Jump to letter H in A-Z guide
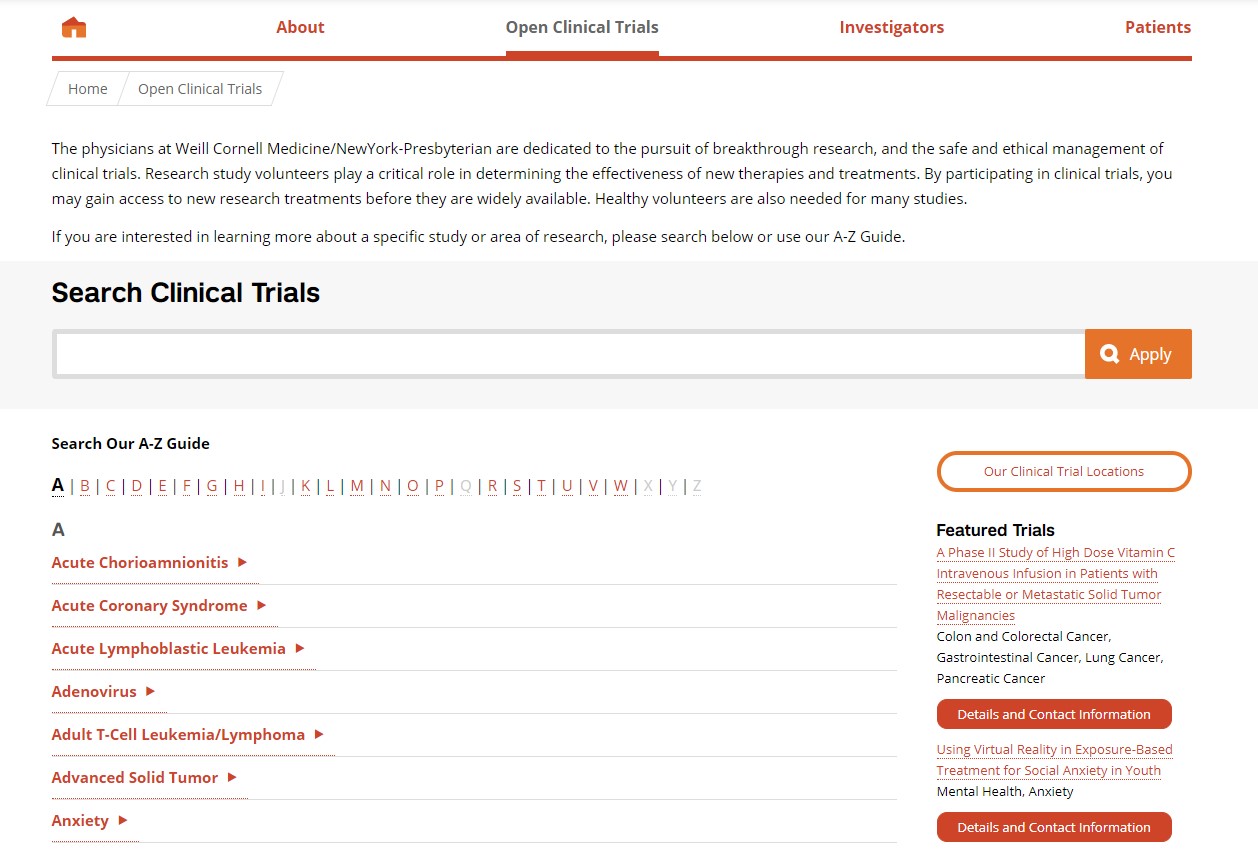This screenshot has height=855, width=1258. coord(239,486)
